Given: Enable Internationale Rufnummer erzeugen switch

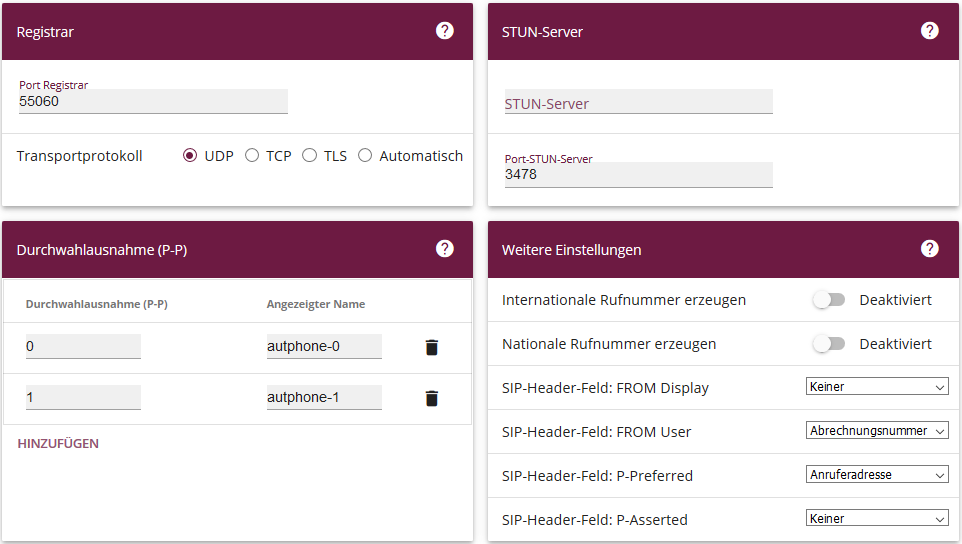Looking at the screenshot, I should click(829, 300).
